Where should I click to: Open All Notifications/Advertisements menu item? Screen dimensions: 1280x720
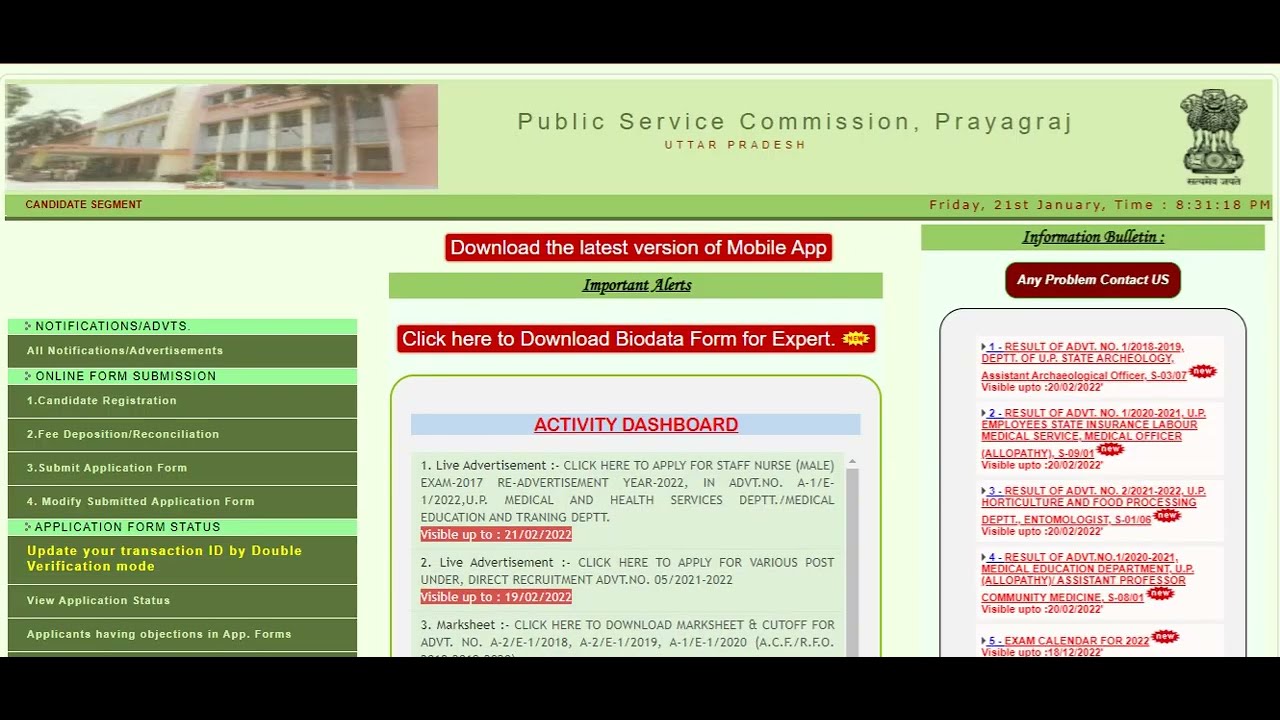182,351
